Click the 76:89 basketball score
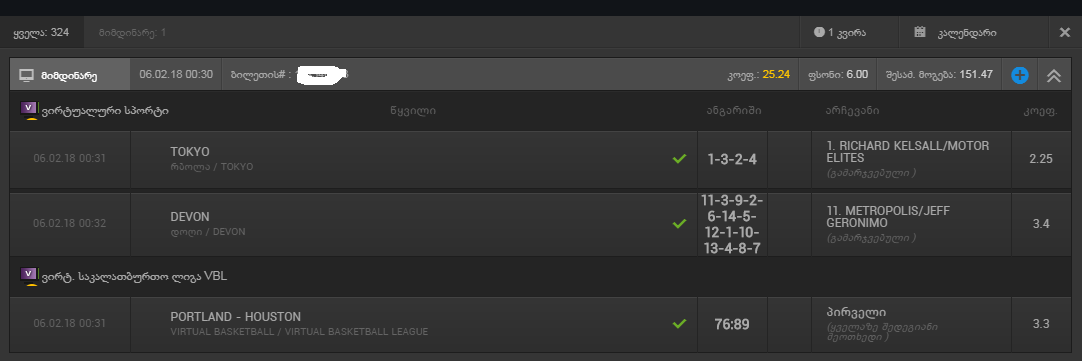 (x=731, y=324)
